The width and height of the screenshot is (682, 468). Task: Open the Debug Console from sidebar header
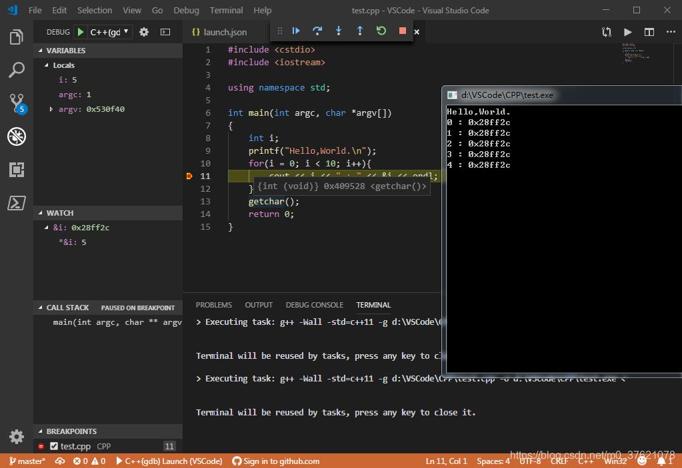point(165,32)
